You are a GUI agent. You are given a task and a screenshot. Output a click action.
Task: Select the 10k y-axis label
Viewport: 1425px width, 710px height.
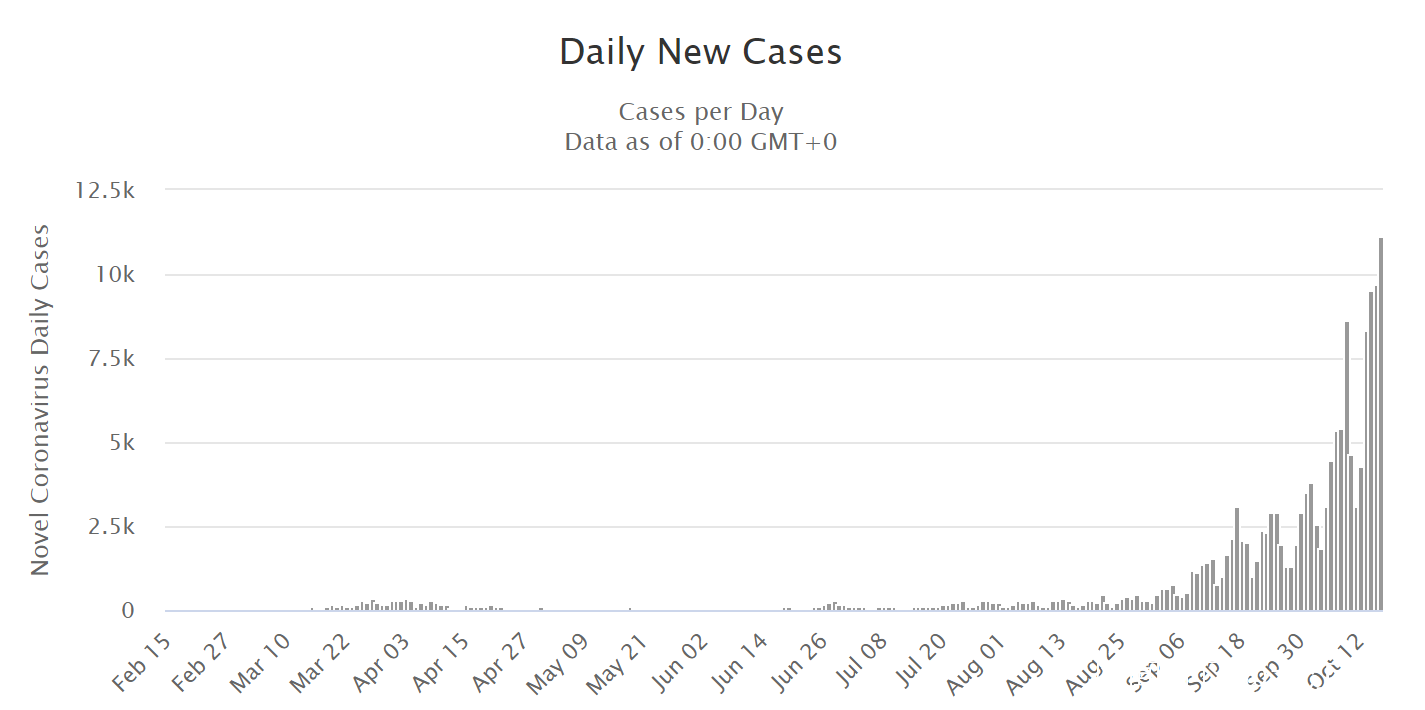pyautogui.click(x=113, y=274)
